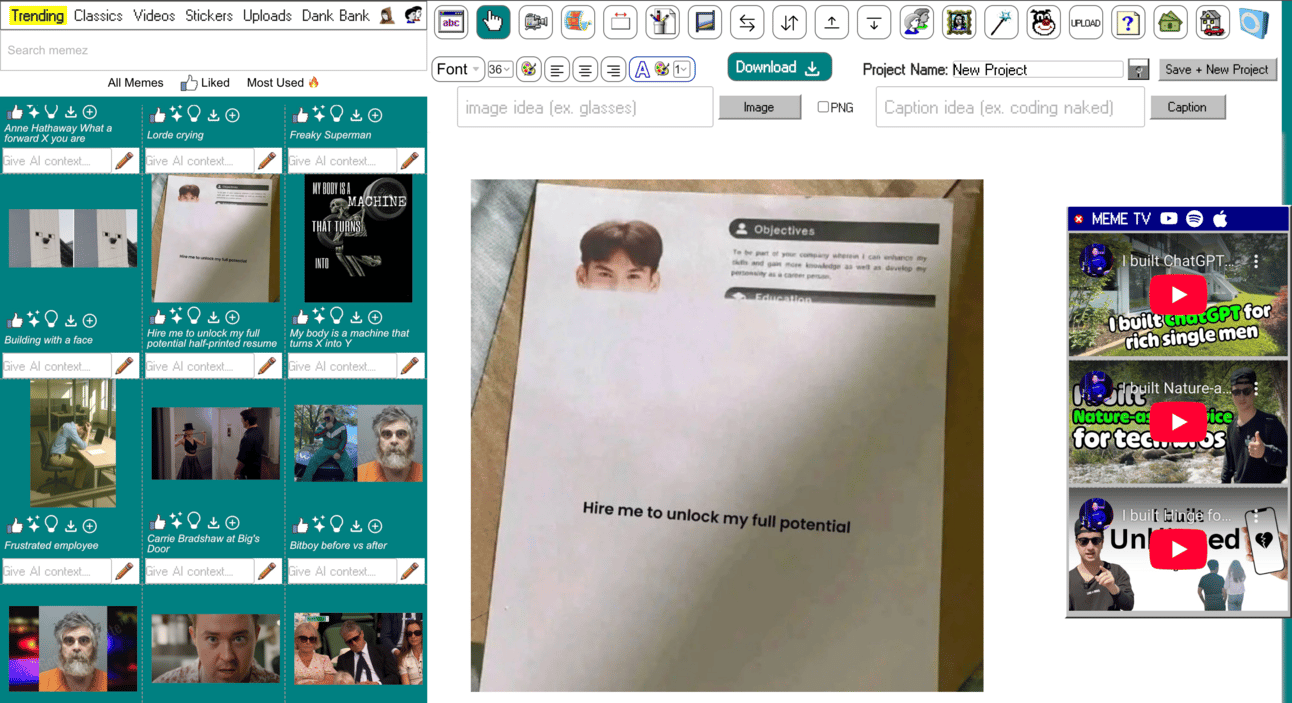Open the Dank Bank tab

pos(335,16)
